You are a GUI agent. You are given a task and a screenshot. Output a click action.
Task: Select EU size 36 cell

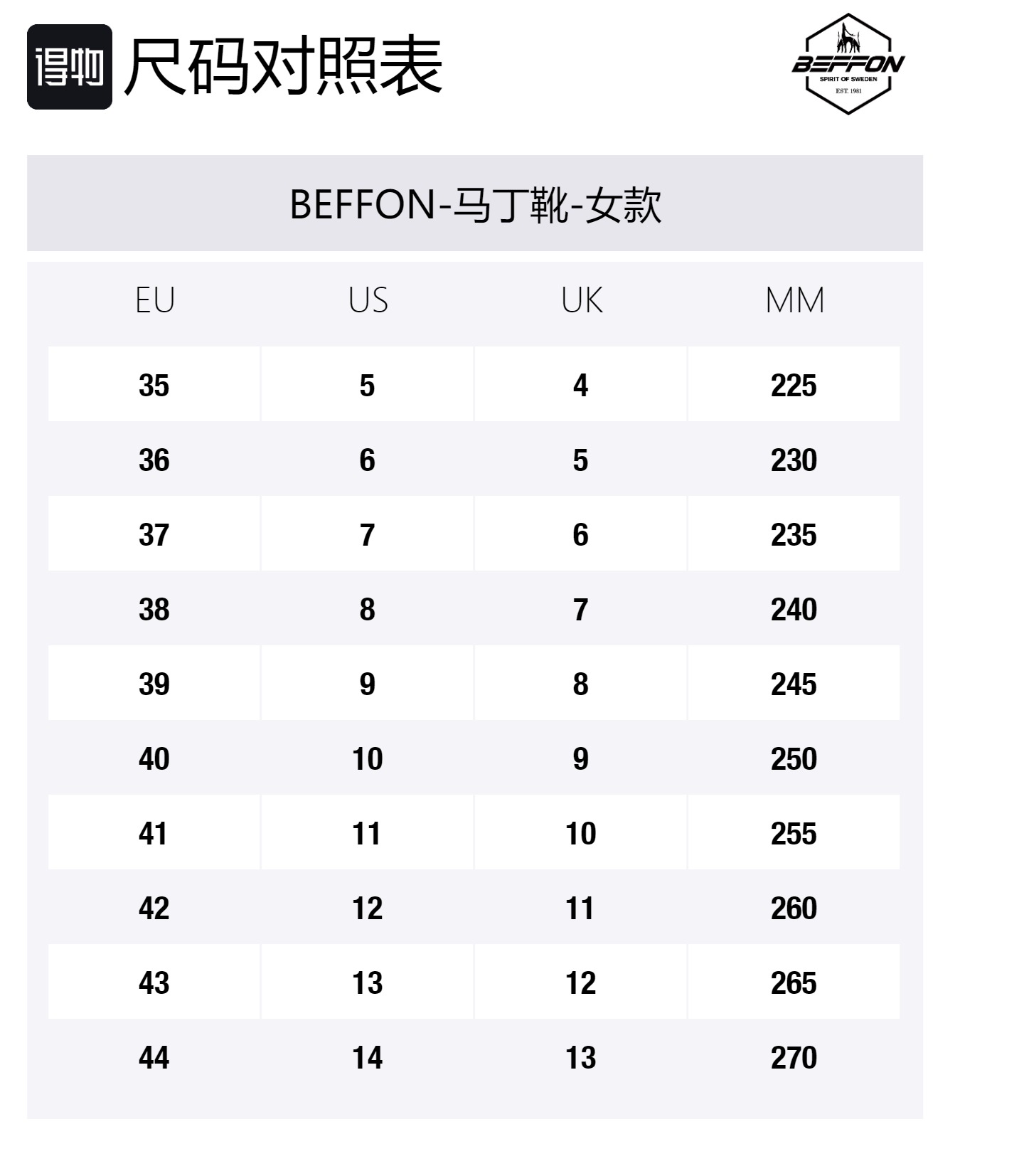pos(154,460)
